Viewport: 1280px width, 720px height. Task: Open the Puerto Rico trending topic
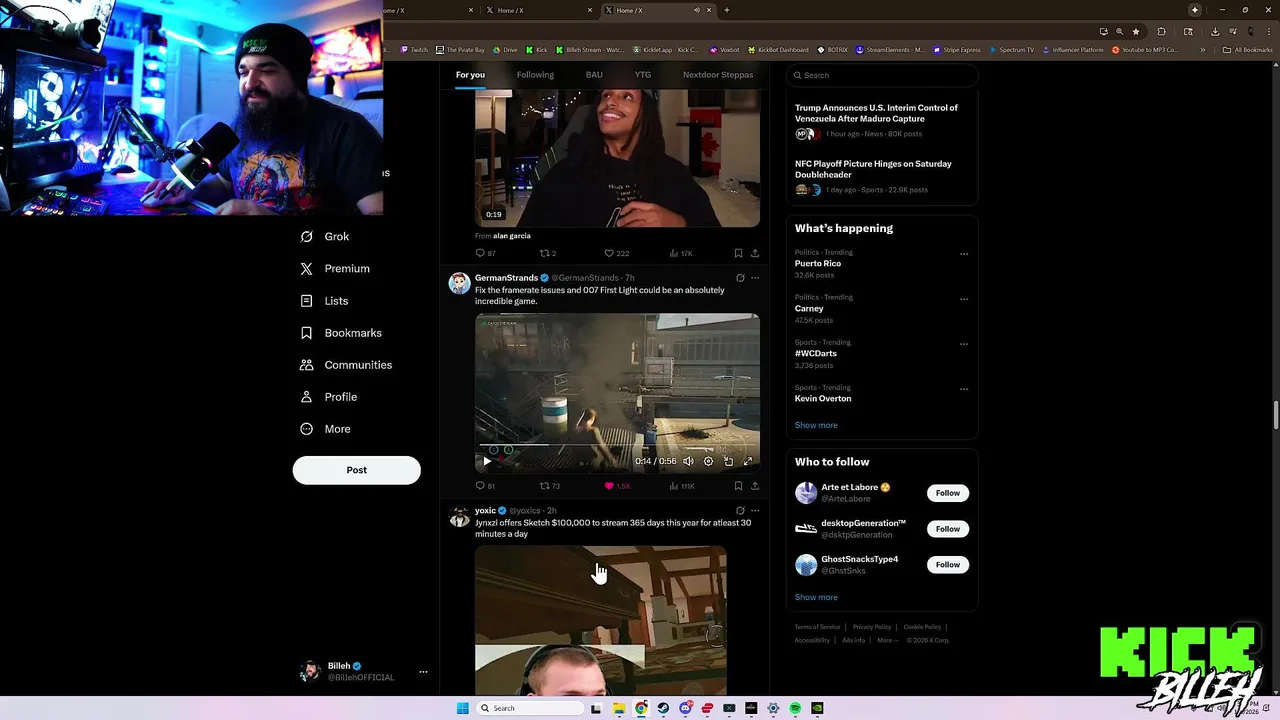point(818,264)
